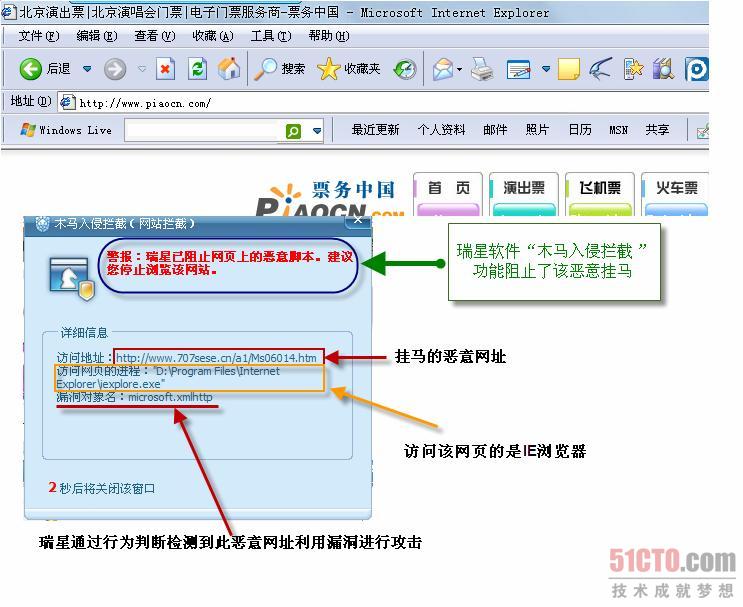Open the 编辑(E) menu
The height and width of the screenshot is (607, 743).
point(97,36)
